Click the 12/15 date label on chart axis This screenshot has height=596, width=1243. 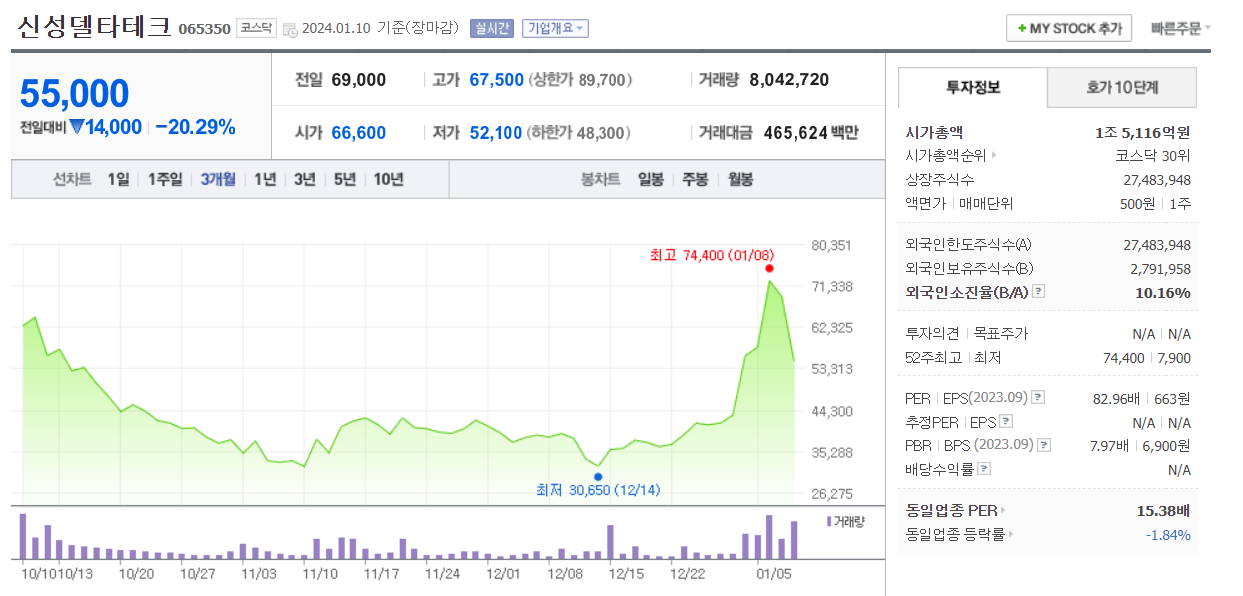click(626, 574)
